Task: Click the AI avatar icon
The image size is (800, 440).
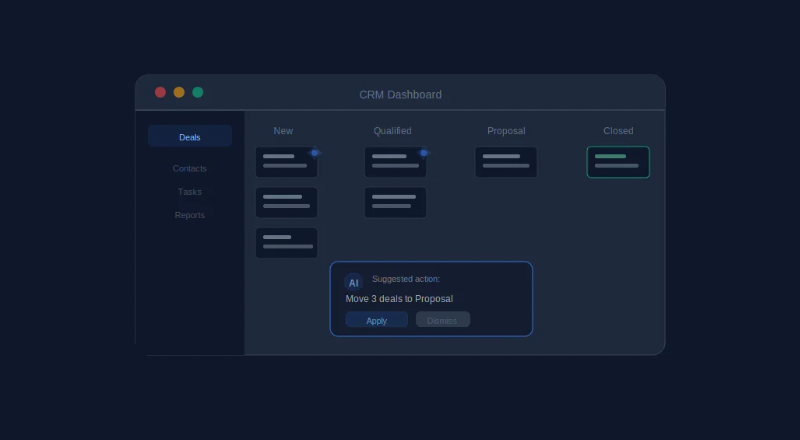Action: click(354, 283)
